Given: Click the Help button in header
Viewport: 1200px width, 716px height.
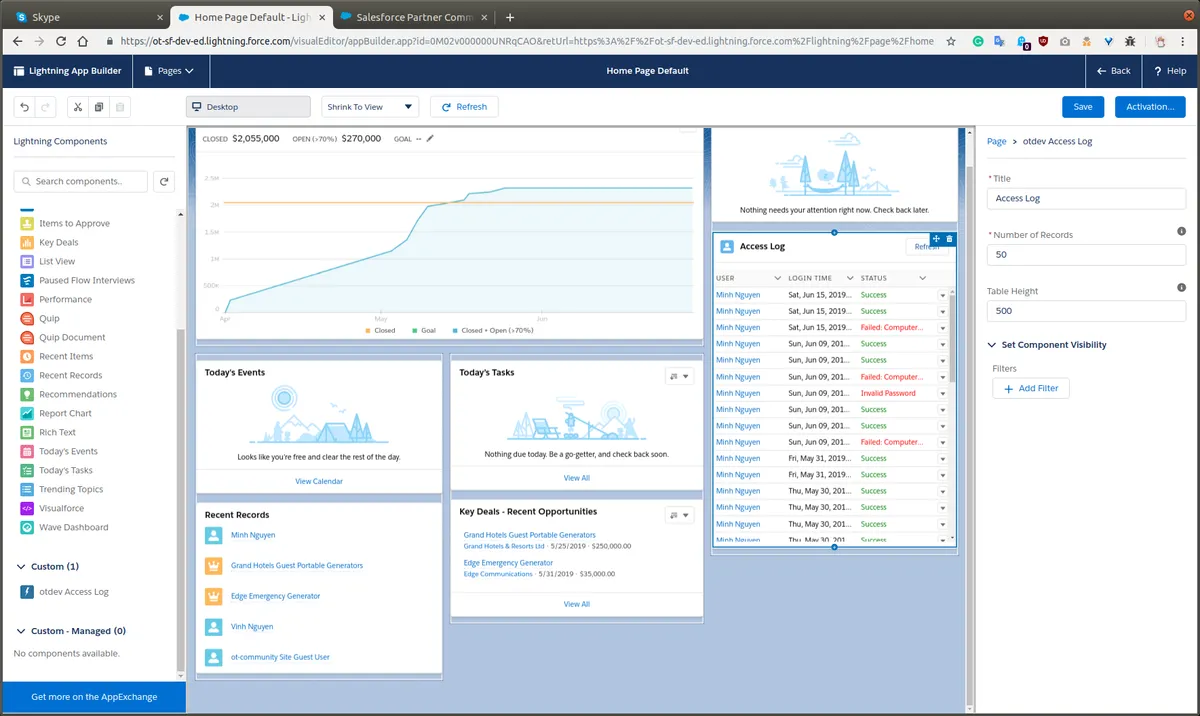Looking at the screenshot, I should [x=1170, y=71].
